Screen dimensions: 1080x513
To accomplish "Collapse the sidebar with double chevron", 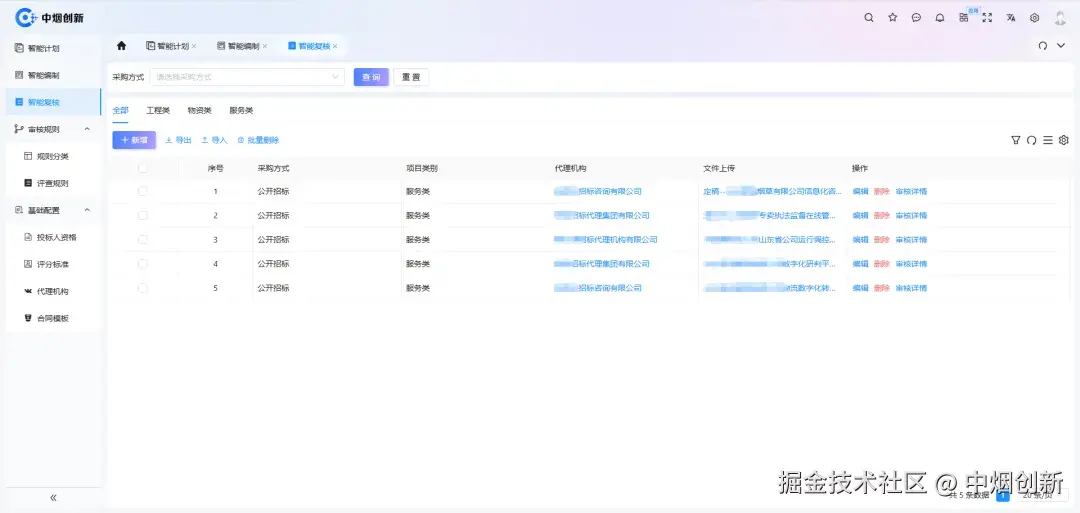I will pos(53,498).
